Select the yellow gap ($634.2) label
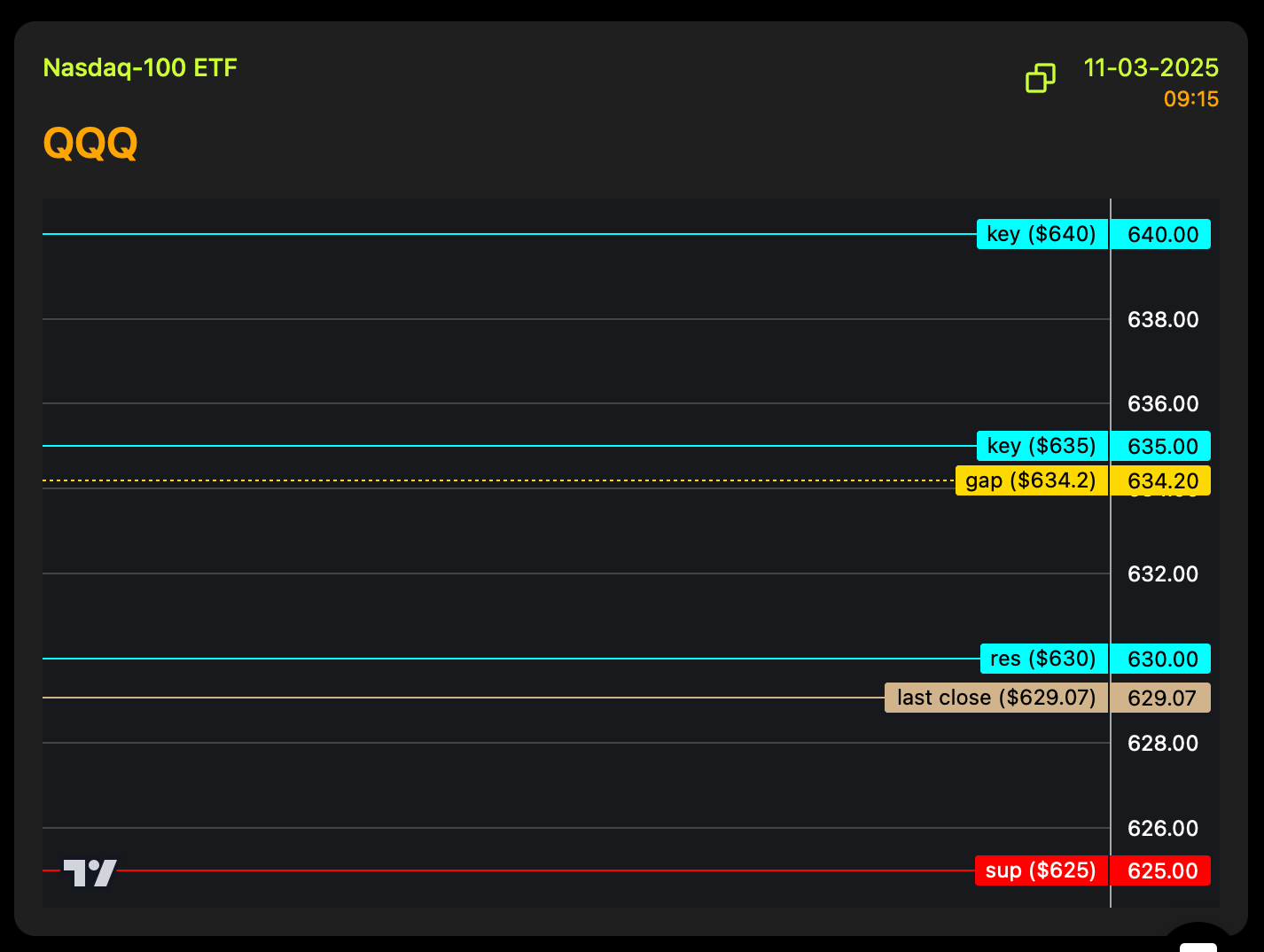1264x952 pixels. pos(1031,480)
